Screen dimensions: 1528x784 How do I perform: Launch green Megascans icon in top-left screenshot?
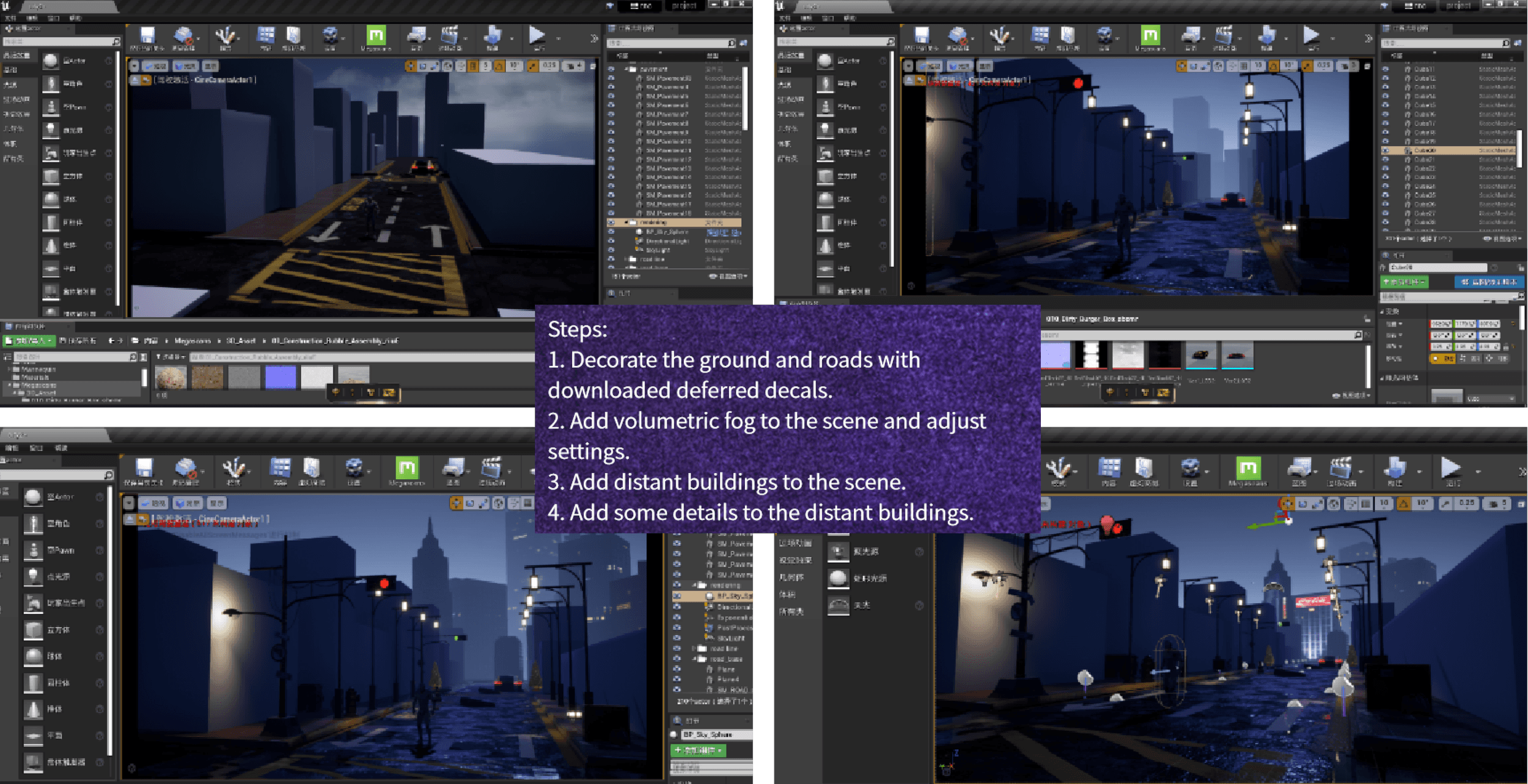(x=376, y=35)
